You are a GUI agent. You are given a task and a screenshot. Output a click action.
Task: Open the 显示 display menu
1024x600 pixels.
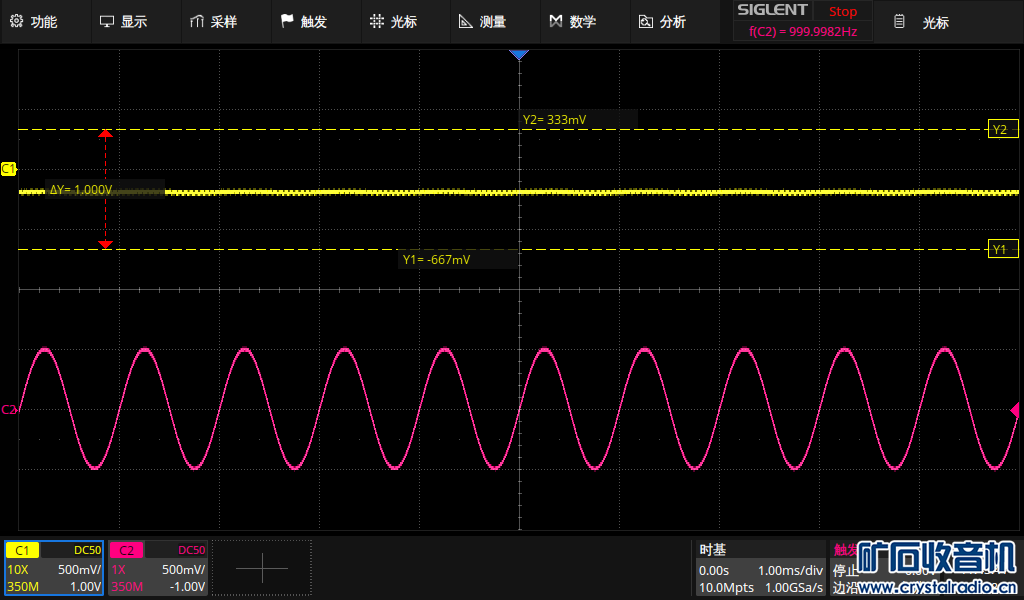coord(123,22)
